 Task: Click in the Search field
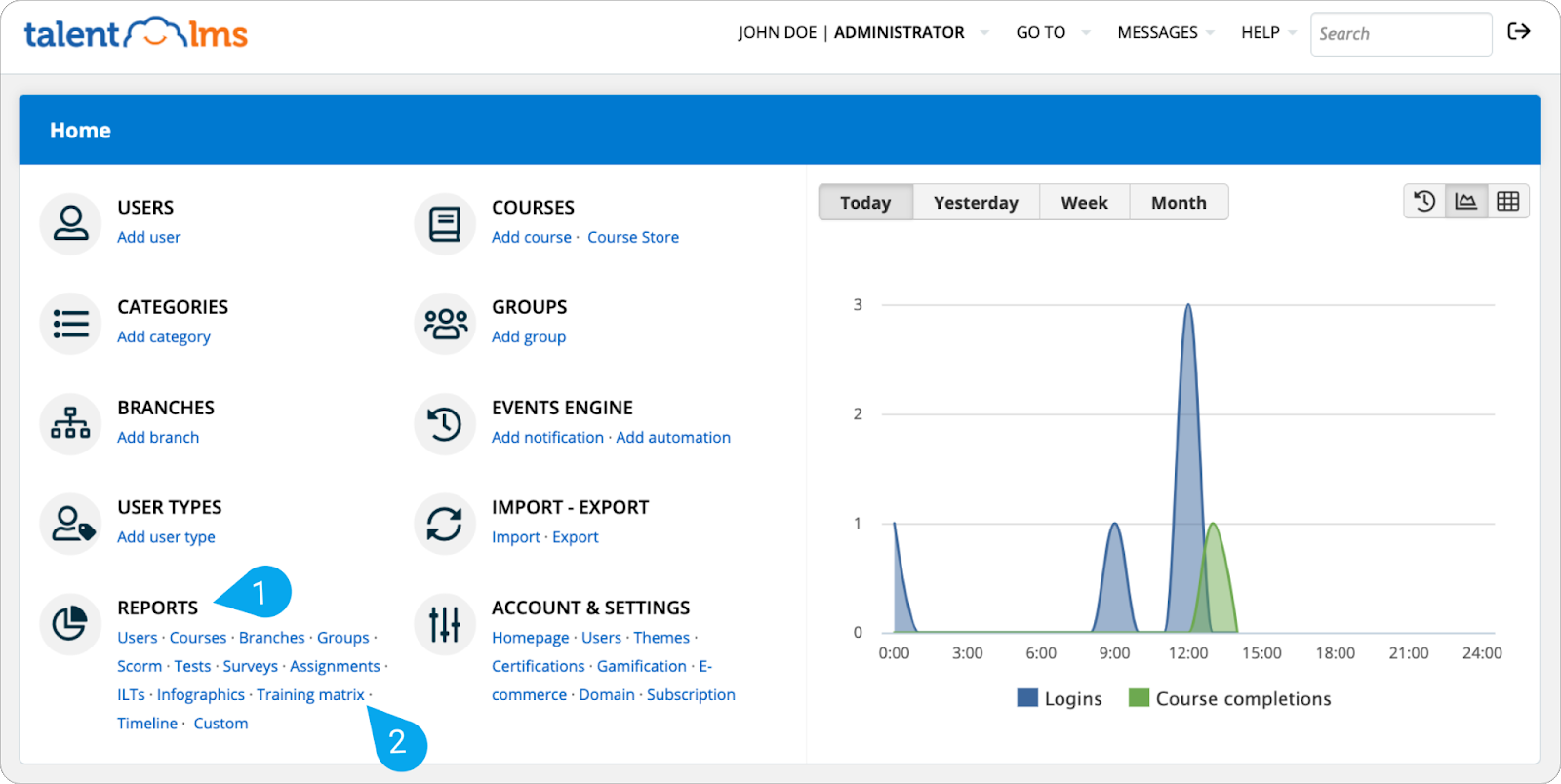pyautogui.click(x=1401, y=34)
